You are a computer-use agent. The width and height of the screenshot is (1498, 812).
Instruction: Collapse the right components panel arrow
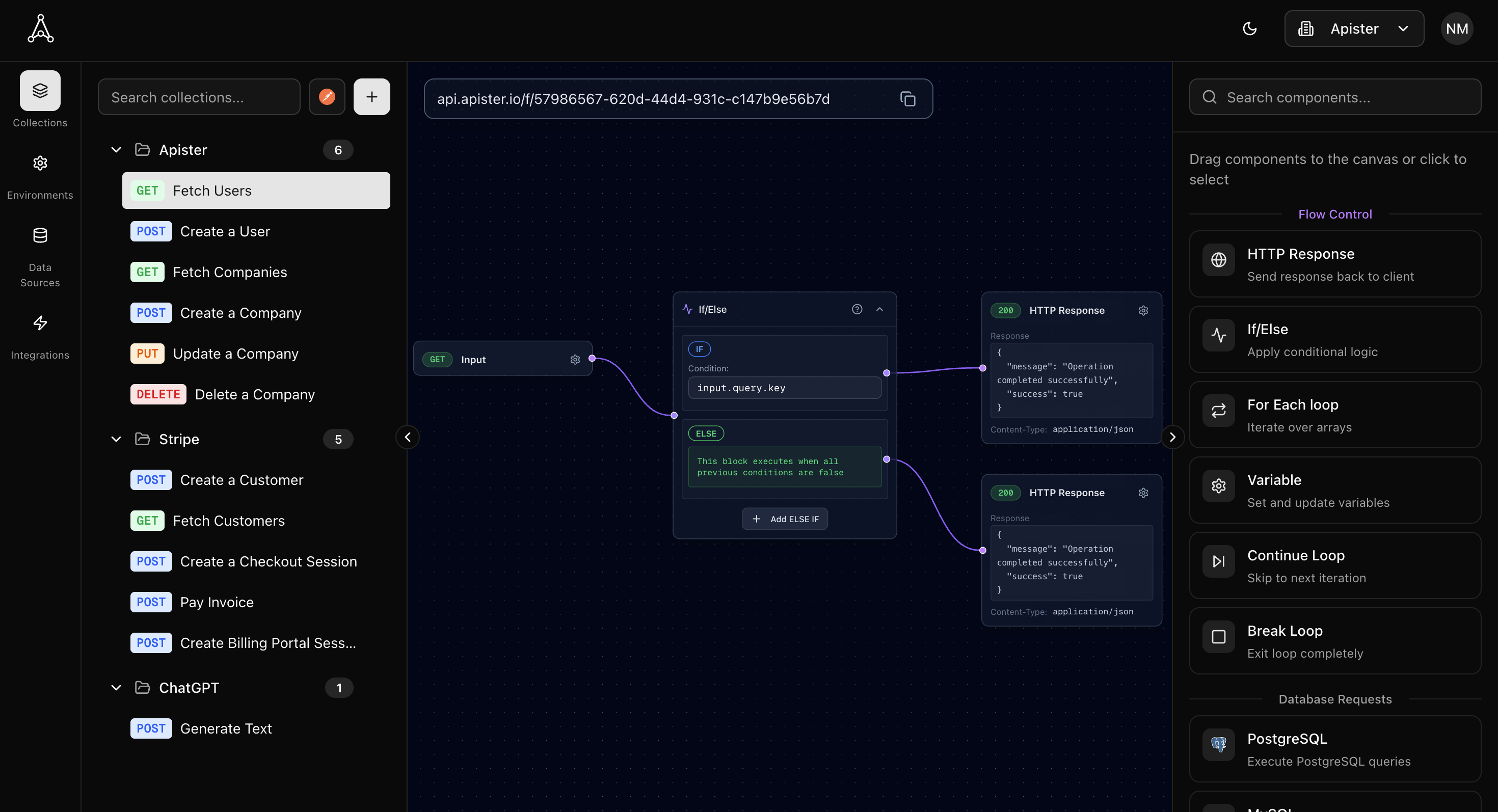coord(1172,437)
